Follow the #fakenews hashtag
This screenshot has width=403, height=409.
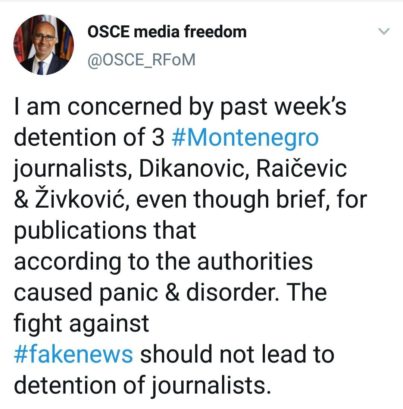73,354
